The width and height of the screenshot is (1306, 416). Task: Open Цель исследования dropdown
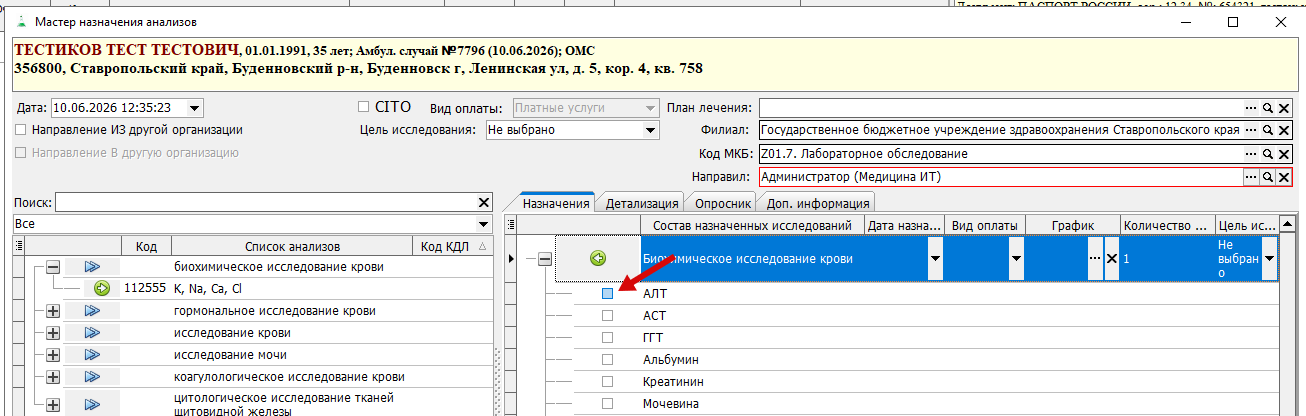pos(648,130)
